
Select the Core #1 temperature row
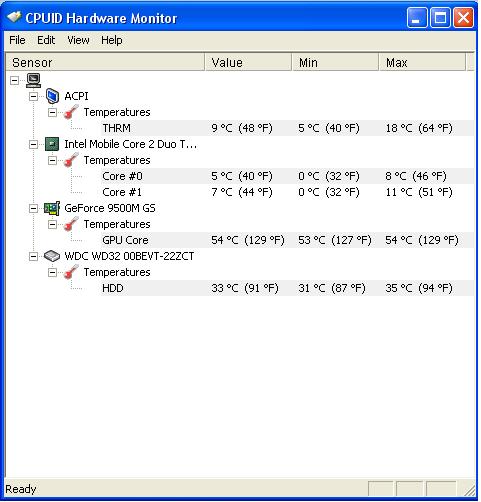click(287, 192)
